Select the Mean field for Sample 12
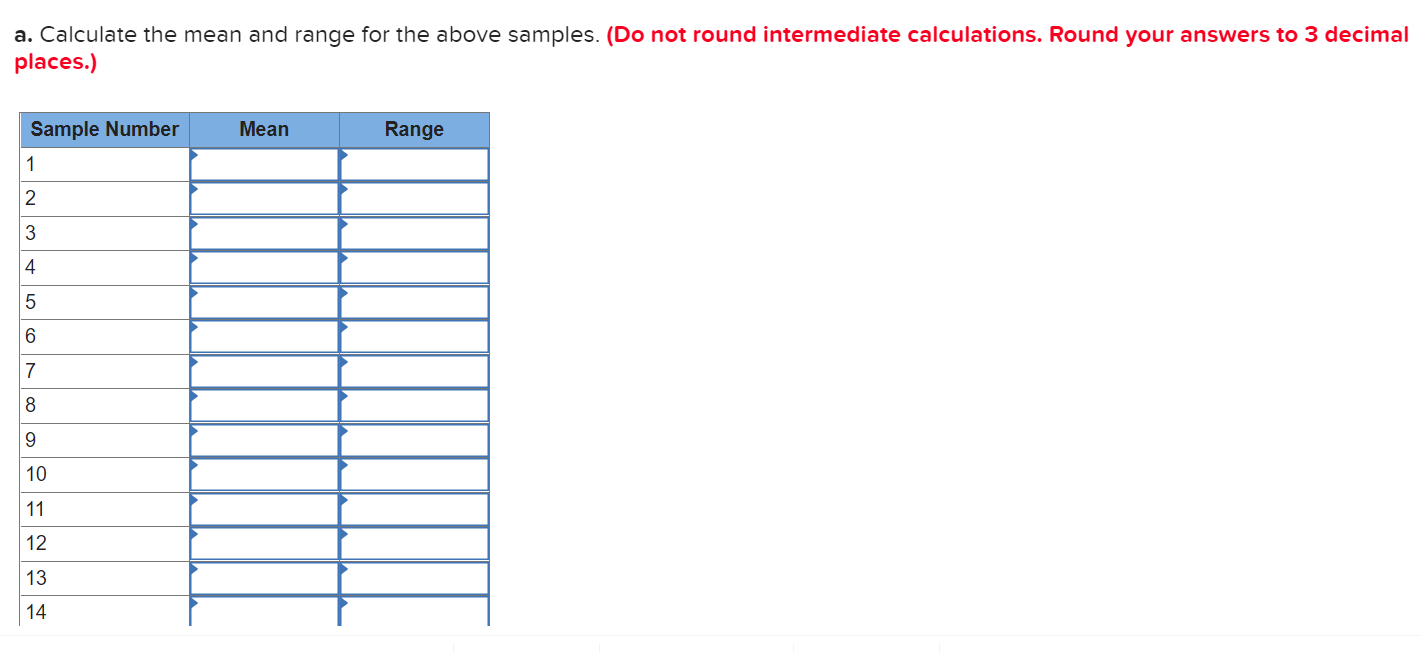1421x652 pixels. 264,543
